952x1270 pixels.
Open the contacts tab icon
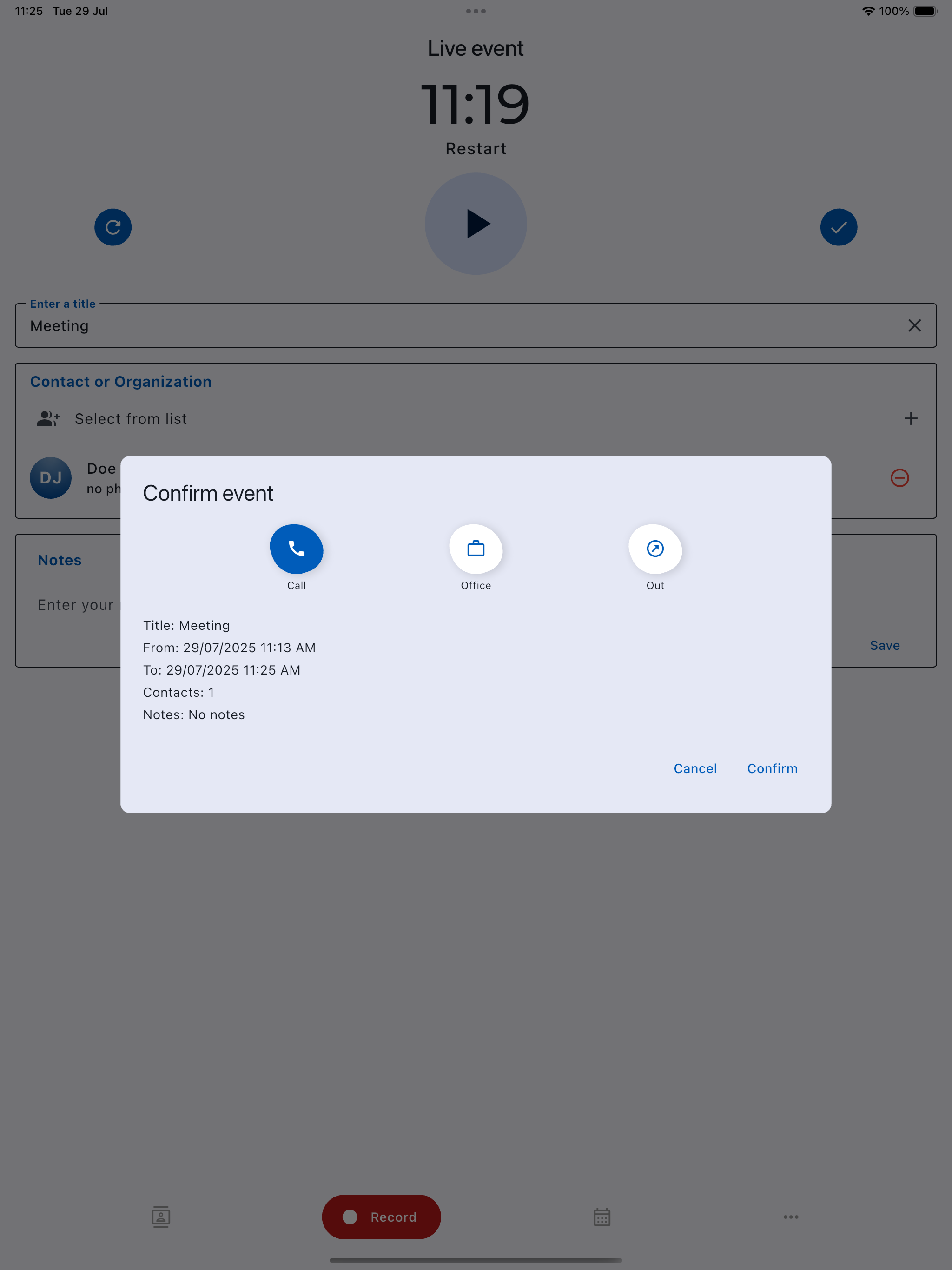(161, 1217)
